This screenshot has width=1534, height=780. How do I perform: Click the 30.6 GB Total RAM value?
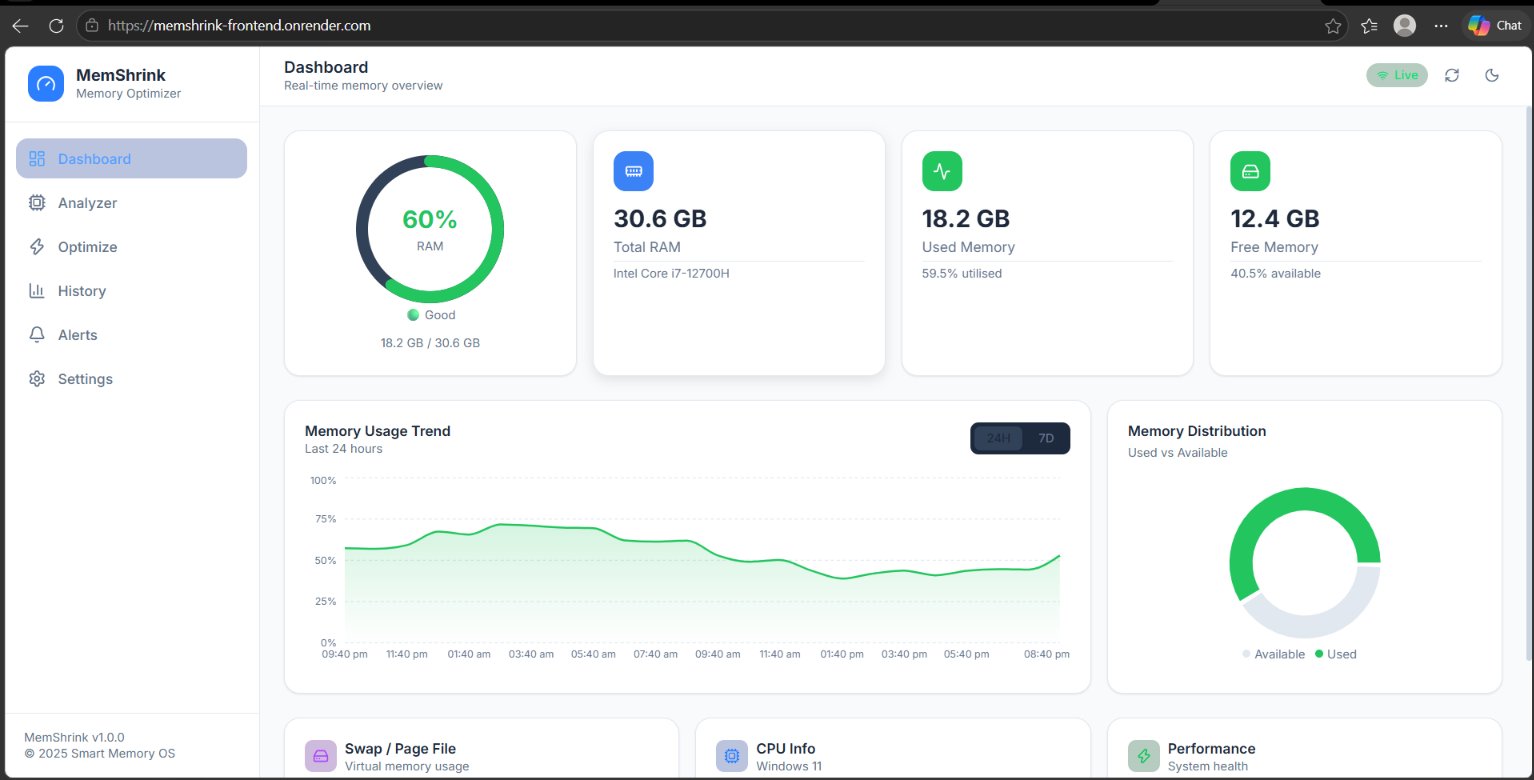pos(660,218)
